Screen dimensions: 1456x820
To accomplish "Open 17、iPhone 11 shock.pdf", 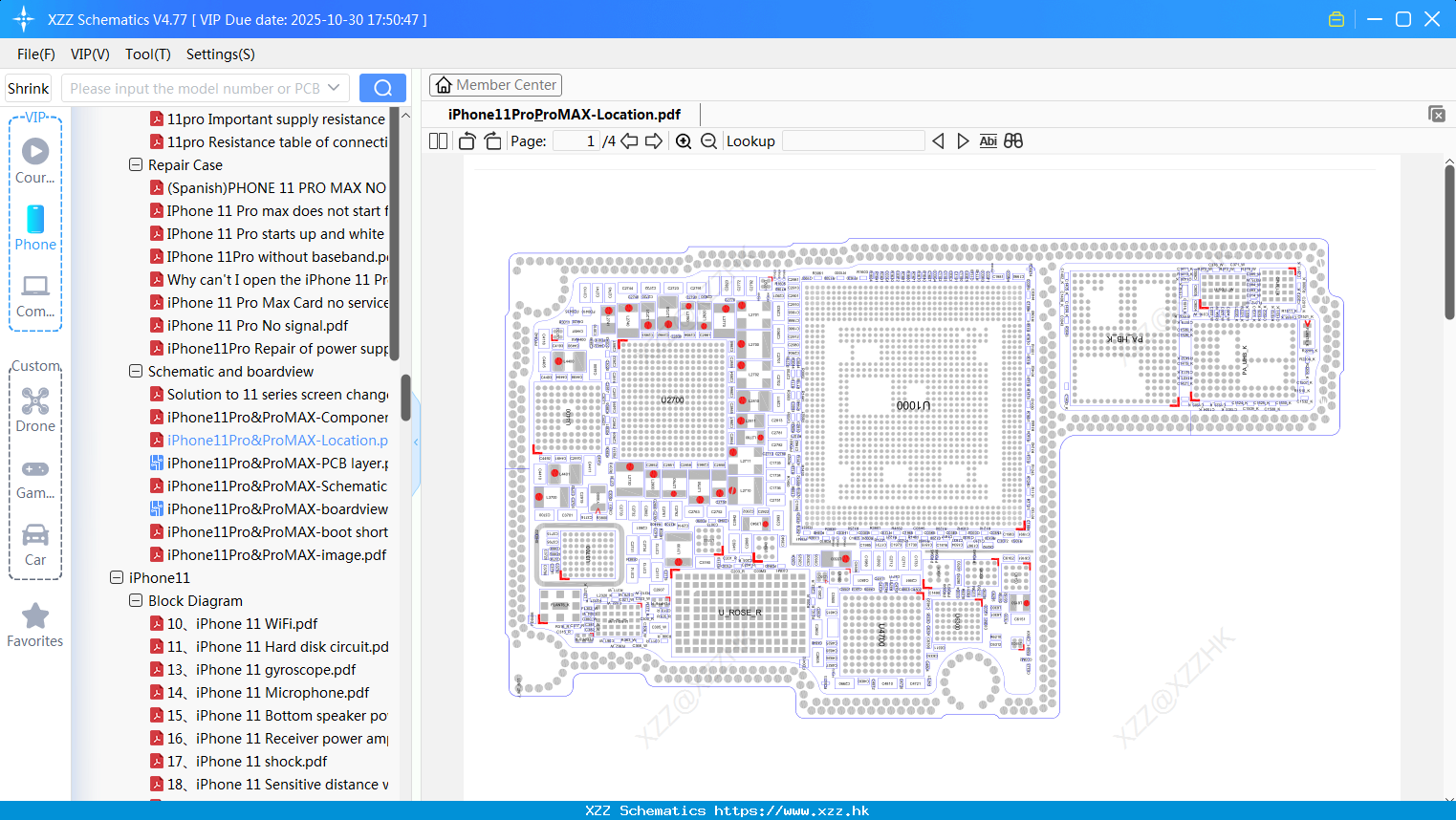I will pos(238,761).
